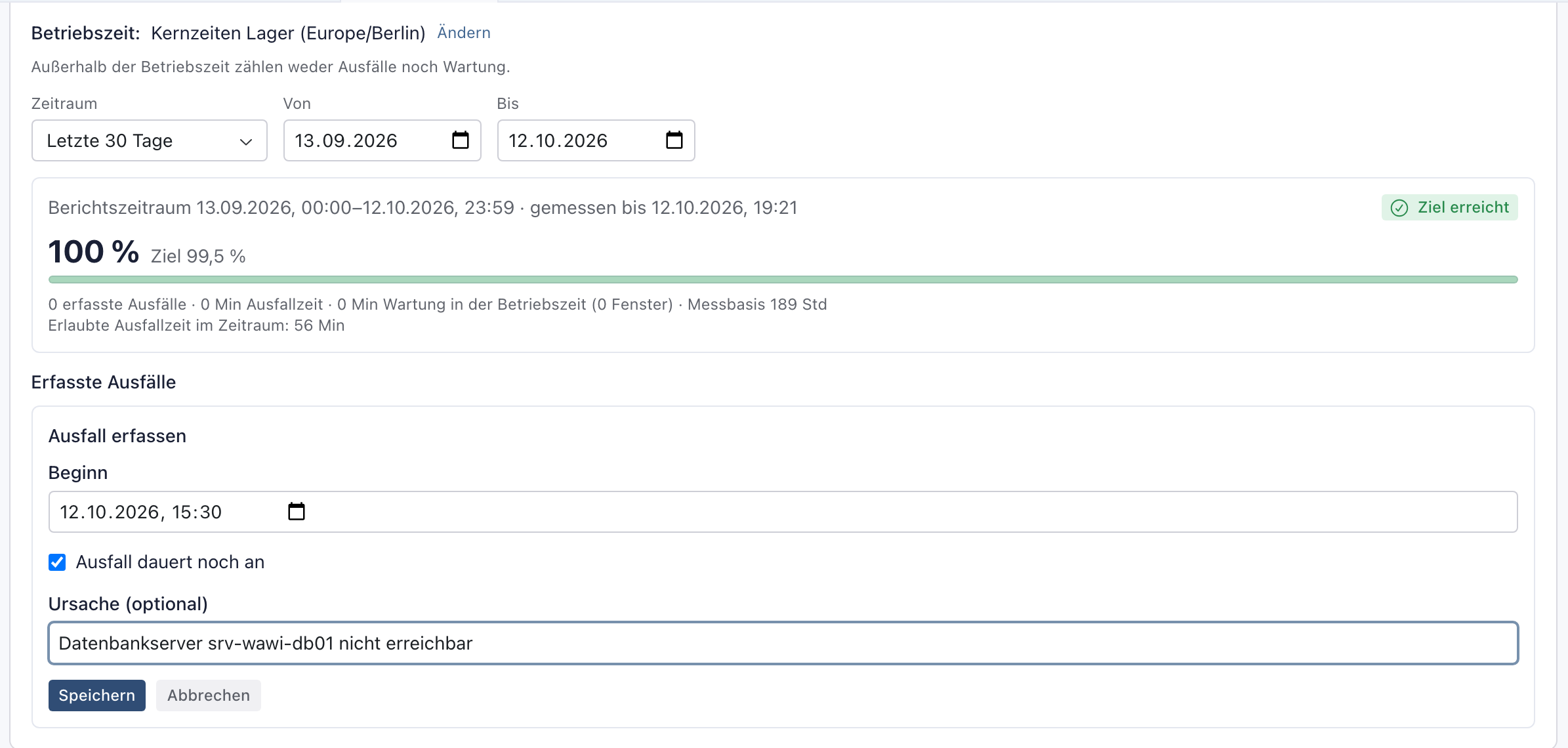Click the Ändern link for Betriebszeit

point(464,33)
